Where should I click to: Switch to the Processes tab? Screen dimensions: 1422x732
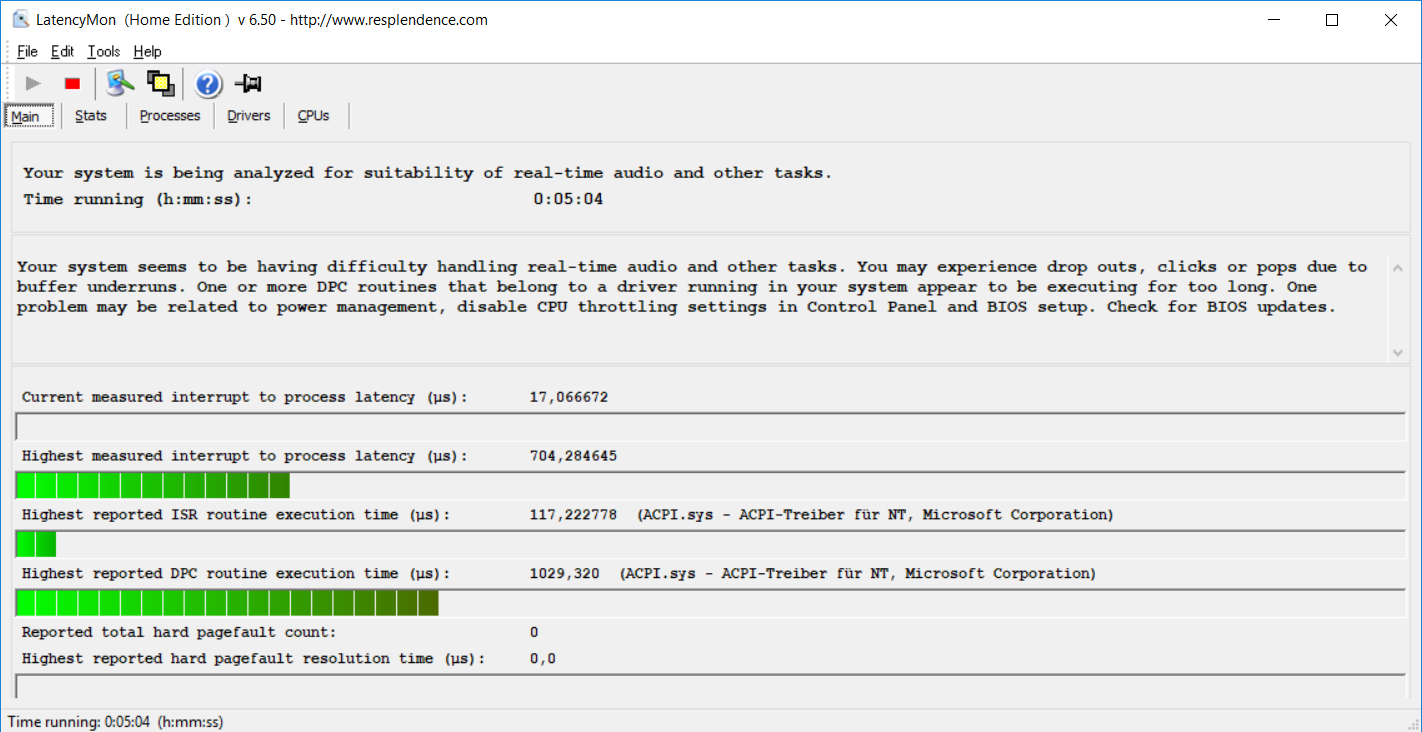(x=170, y=116)
